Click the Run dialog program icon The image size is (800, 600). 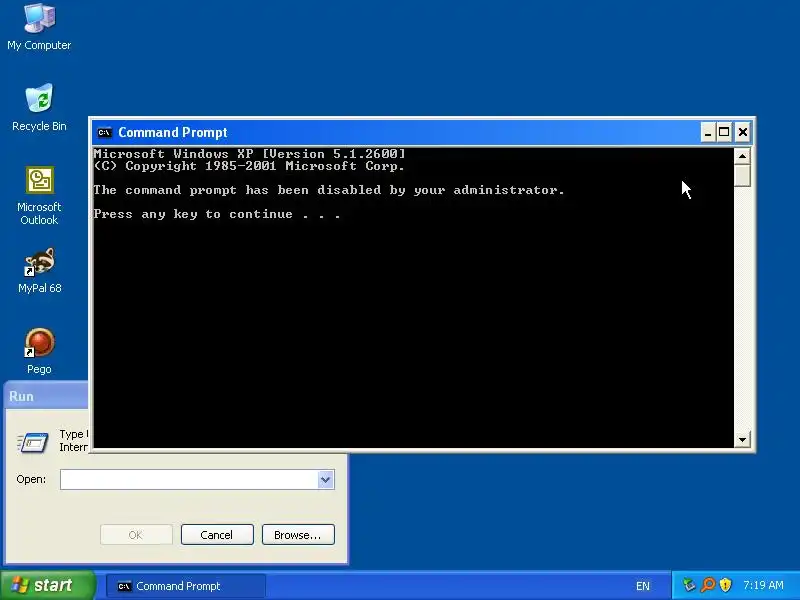coord(33,442)
